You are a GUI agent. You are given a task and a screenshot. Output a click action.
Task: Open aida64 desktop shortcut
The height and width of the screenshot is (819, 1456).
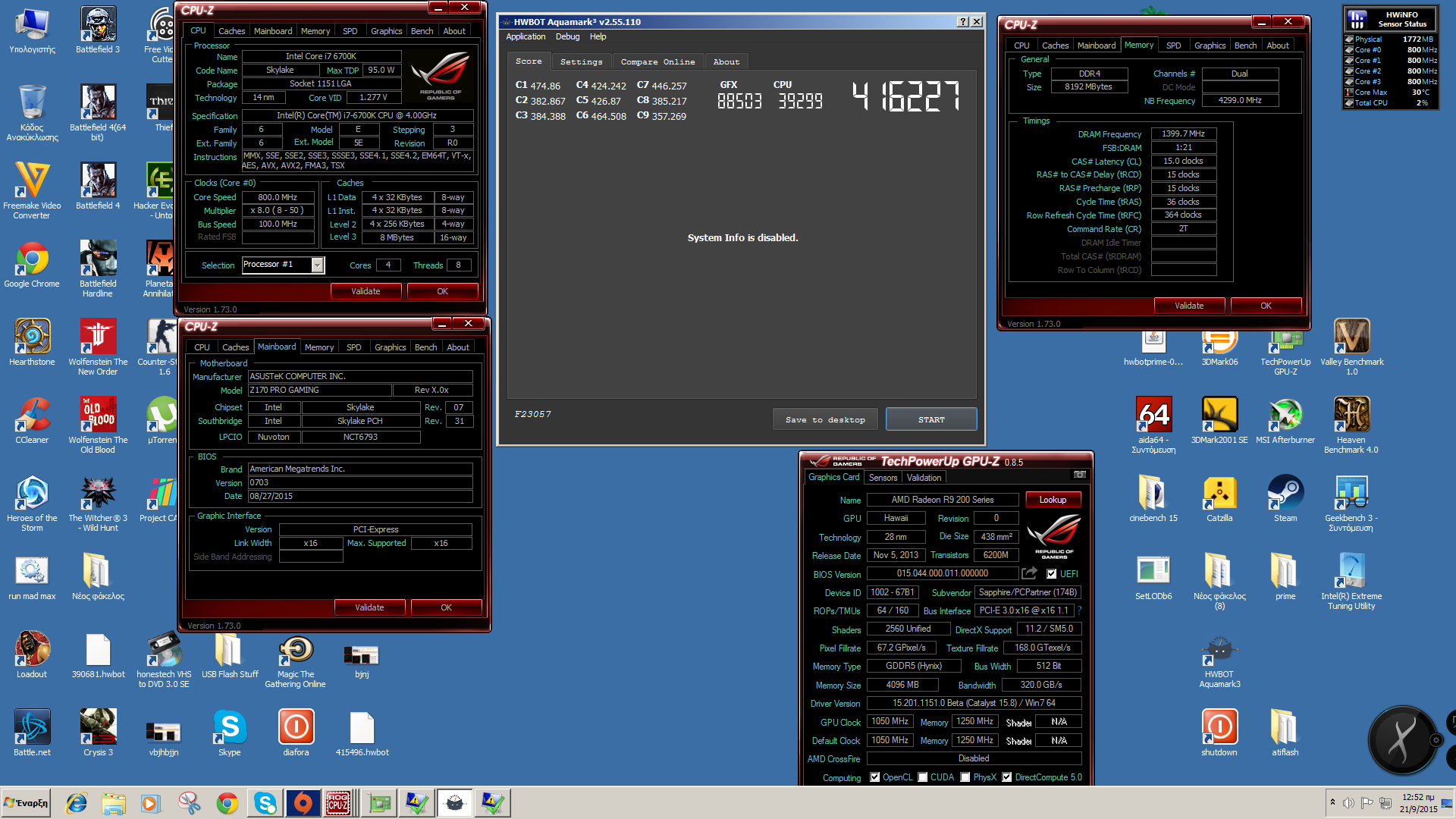[1153, 425]
